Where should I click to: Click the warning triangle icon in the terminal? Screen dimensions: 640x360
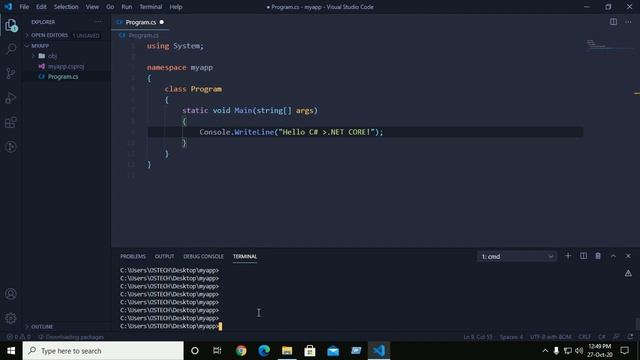628,273
